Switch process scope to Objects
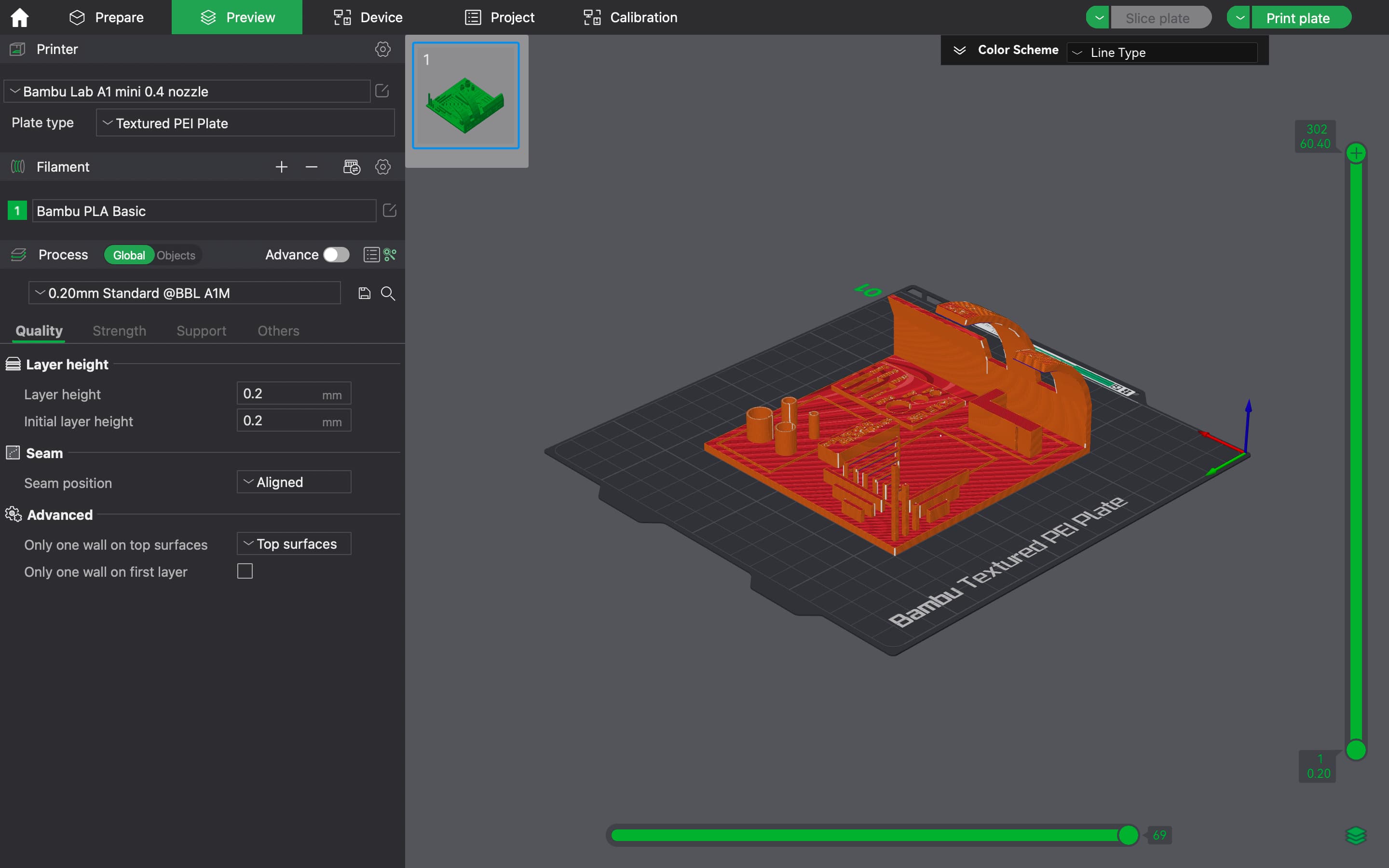 click(176, 255)
